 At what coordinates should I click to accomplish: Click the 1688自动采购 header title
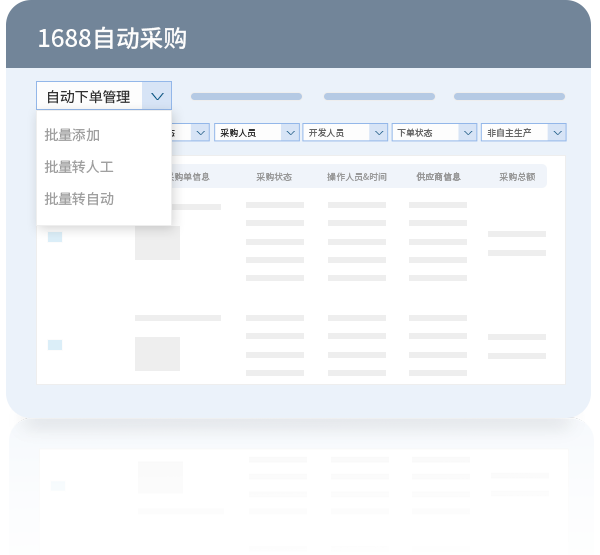(x=112, y=39)
